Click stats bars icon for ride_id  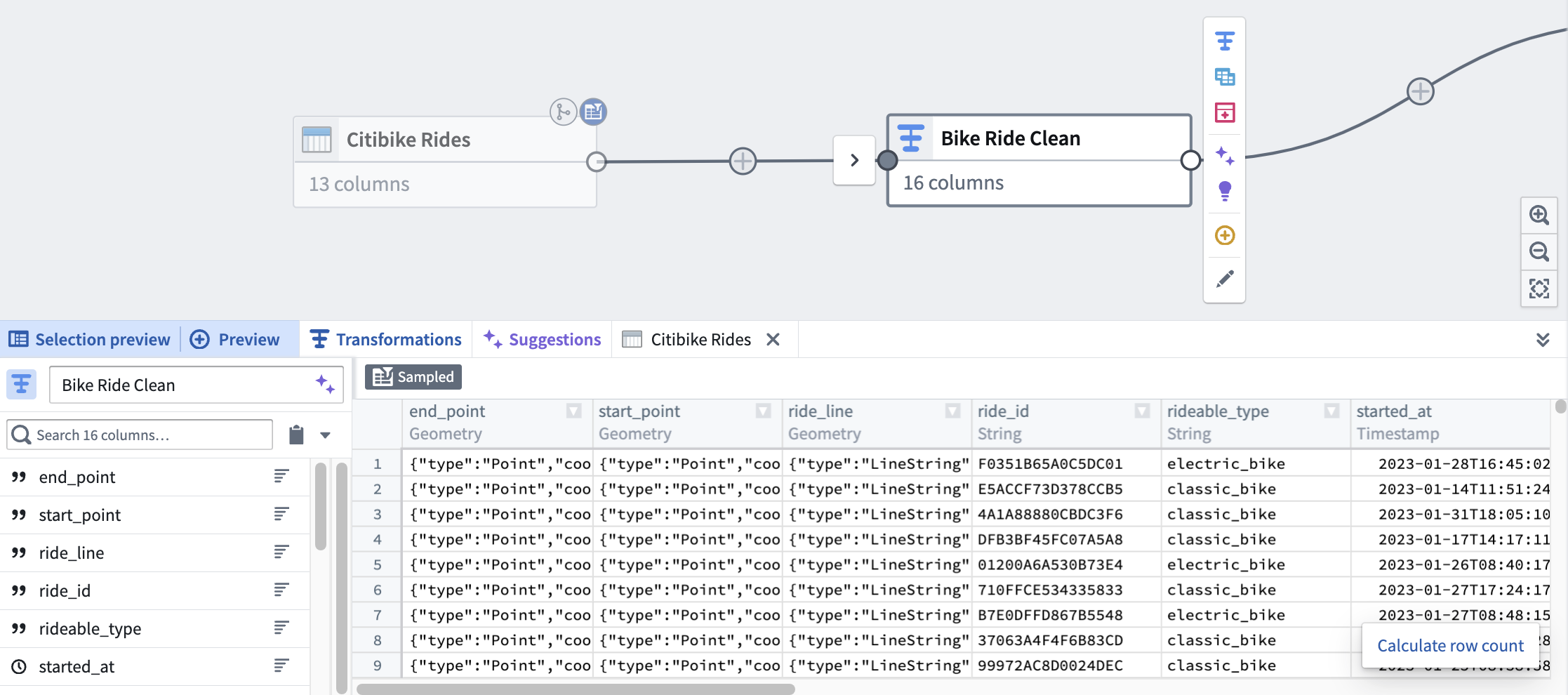click(x=281, y=590)
